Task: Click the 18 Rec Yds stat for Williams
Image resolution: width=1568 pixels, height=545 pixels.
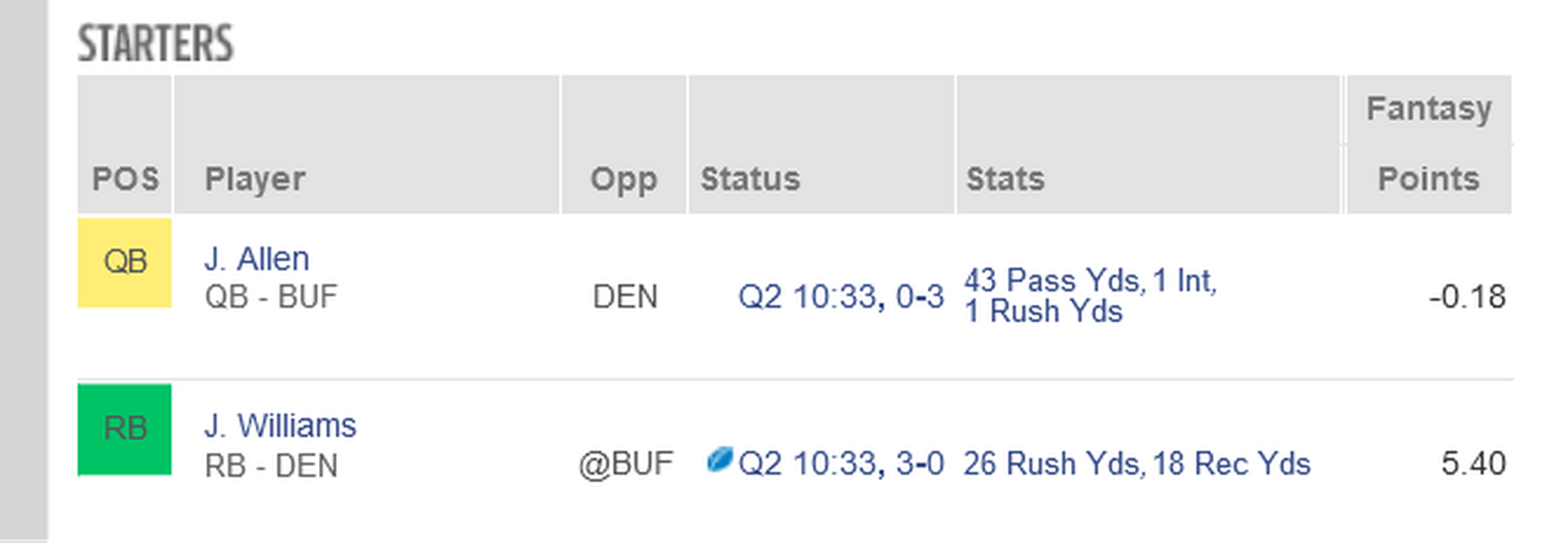Action: (x=1232, y=463)
